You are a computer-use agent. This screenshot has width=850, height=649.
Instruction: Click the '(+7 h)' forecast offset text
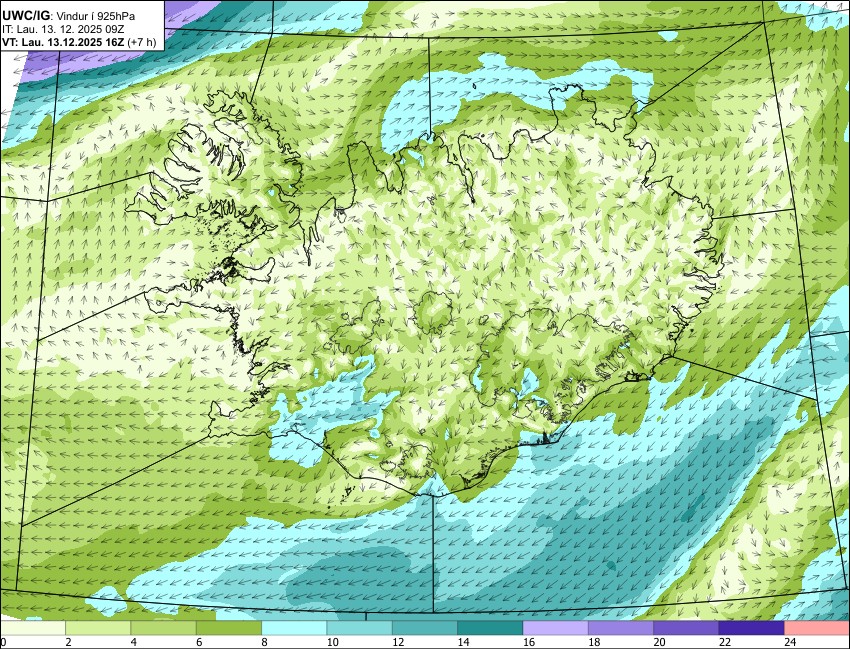click(141, 42)
